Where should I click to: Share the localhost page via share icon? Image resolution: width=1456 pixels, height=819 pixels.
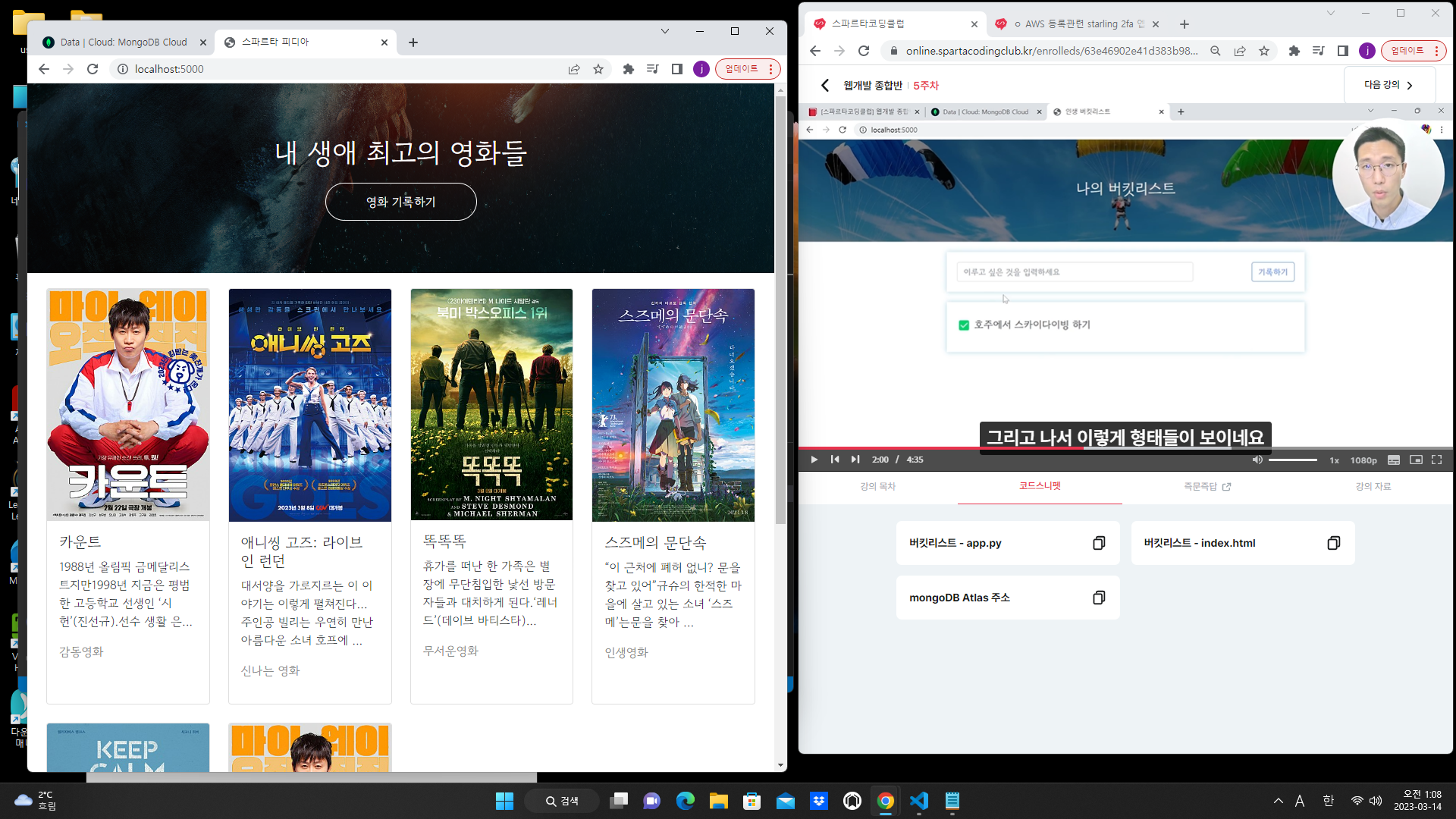574,69
